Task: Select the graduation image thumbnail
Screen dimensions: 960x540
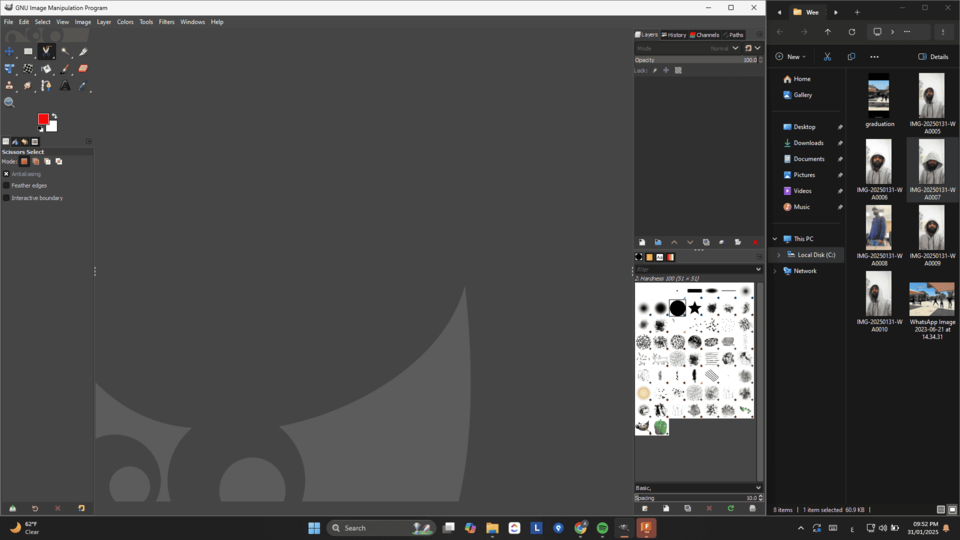Action: pos(879,96)
